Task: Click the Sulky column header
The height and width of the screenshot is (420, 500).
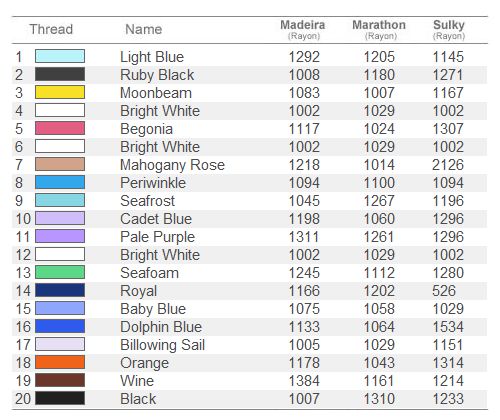Action: point(449,29)
